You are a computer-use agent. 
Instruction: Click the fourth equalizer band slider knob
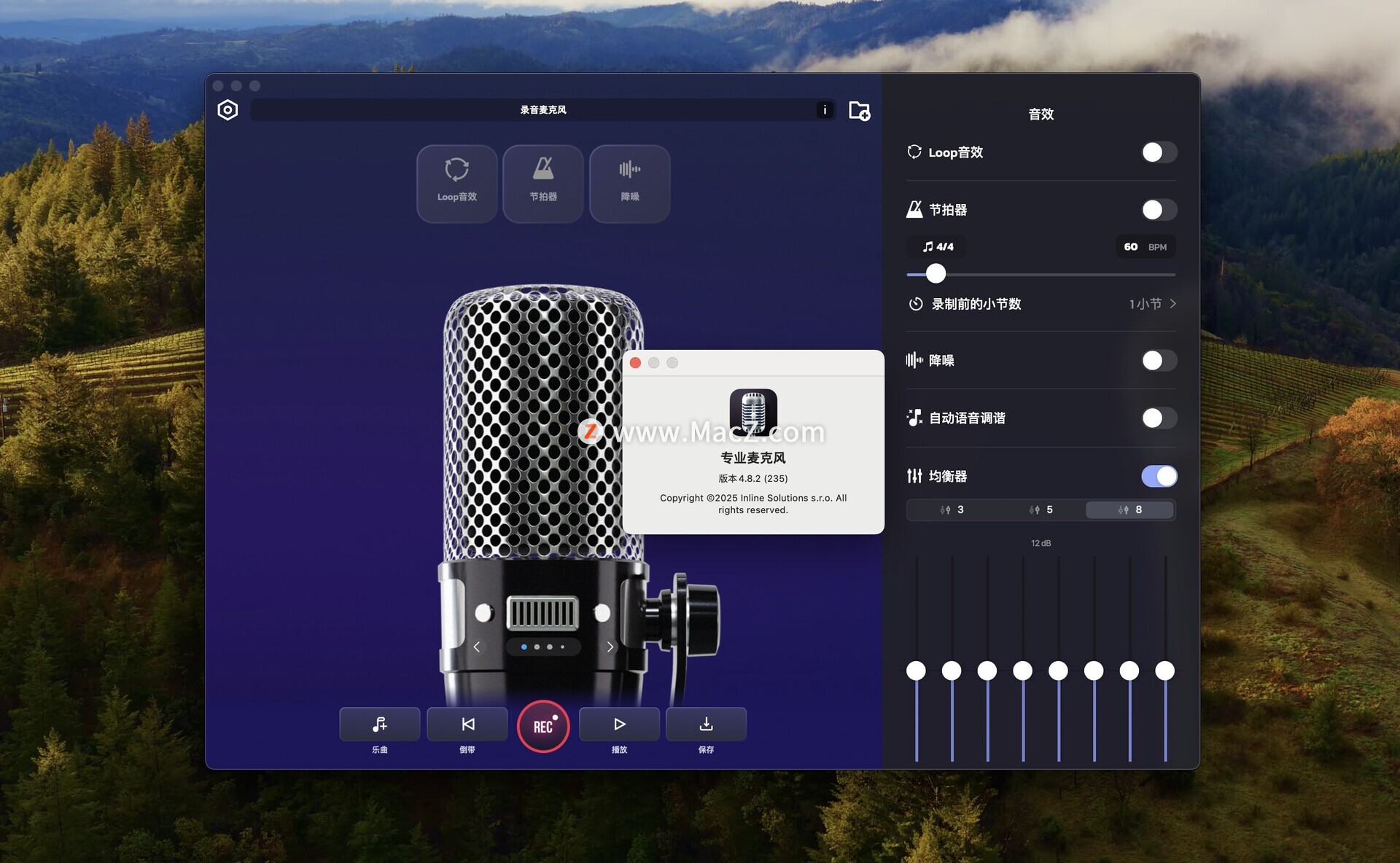point(1023,671)
